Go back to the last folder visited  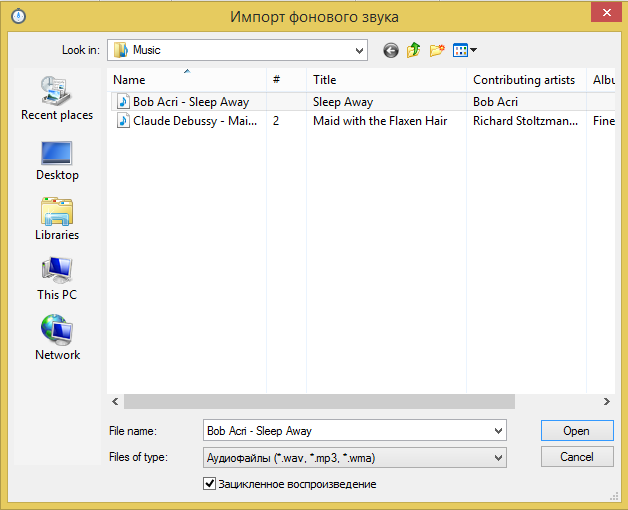[390, 50]
